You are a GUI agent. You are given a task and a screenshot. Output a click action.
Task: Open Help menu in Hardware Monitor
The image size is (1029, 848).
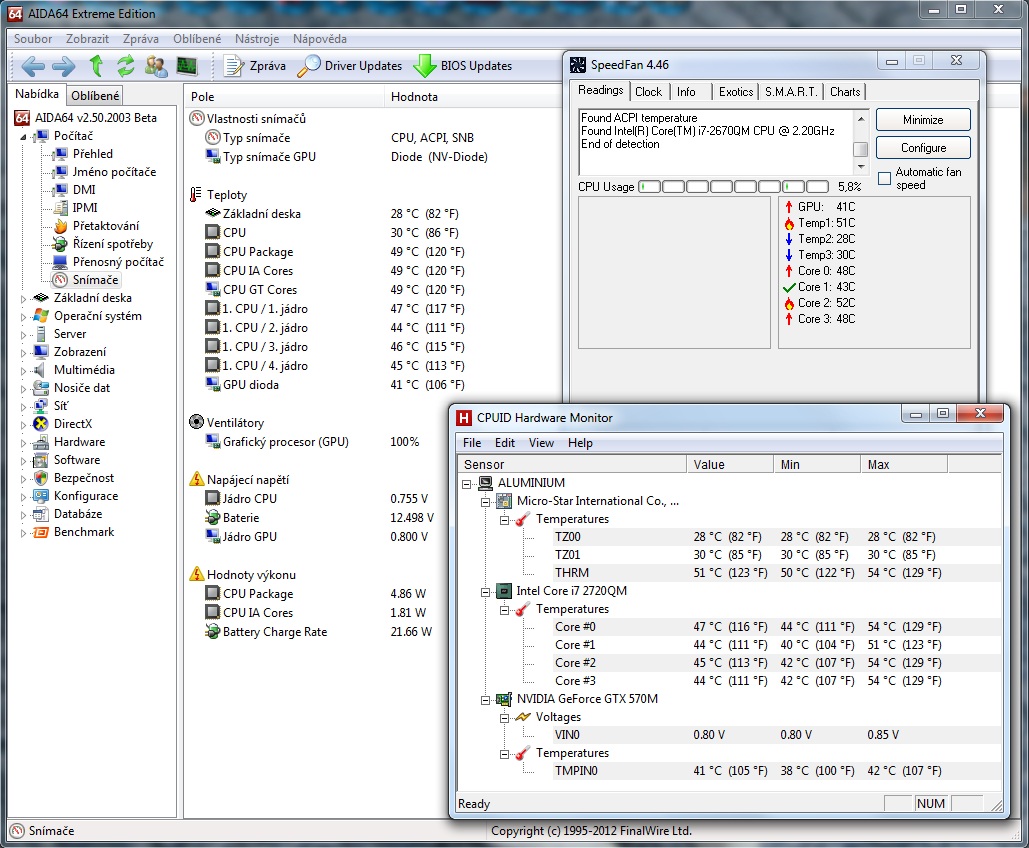point(580,443)
